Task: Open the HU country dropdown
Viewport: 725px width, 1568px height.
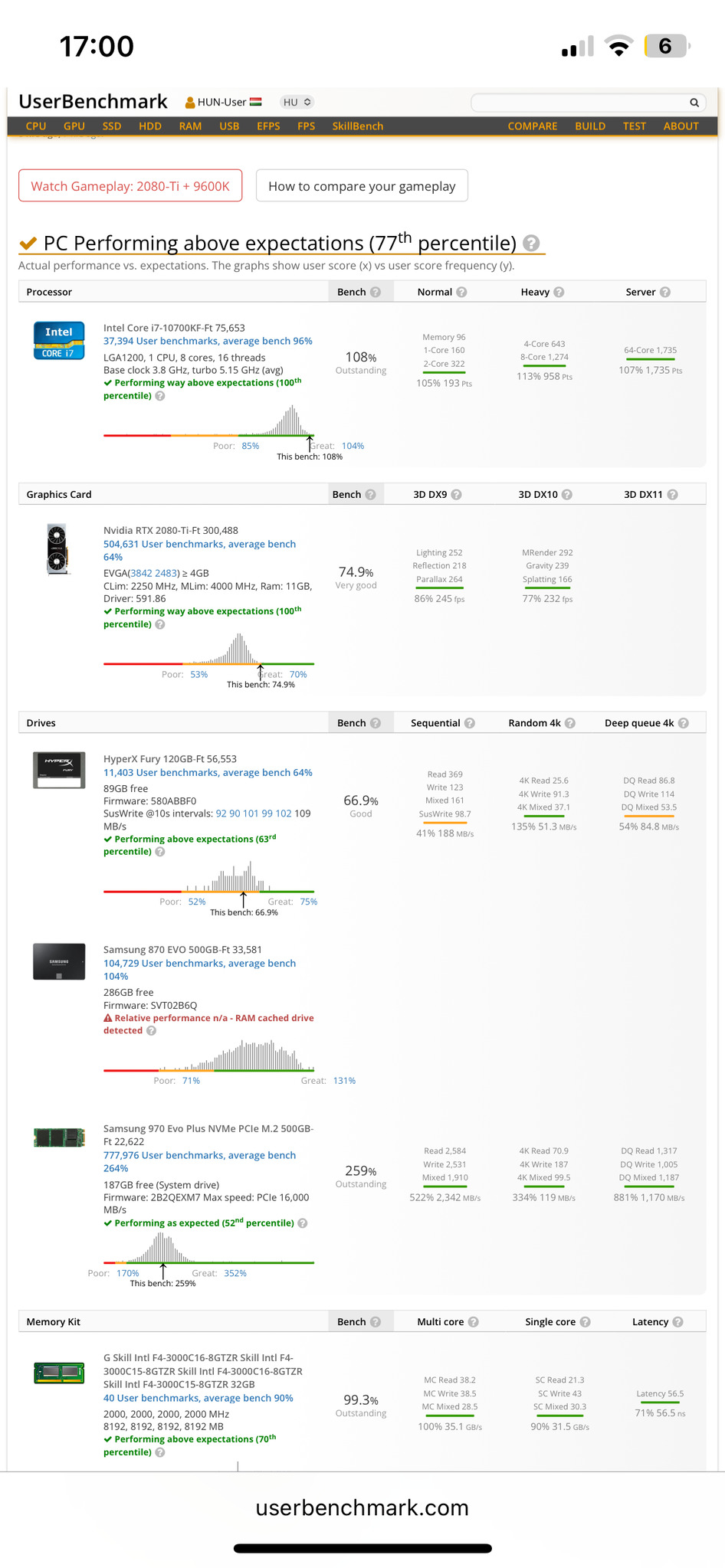Action: tap(296, 103)
